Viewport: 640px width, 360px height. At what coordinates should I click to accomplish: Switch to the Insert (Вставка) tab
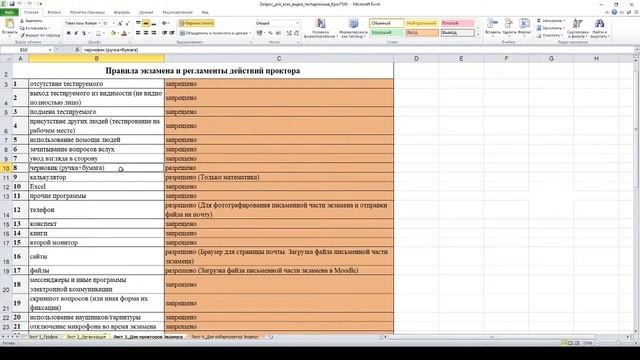pyautogui.click(x=54, y=12)
